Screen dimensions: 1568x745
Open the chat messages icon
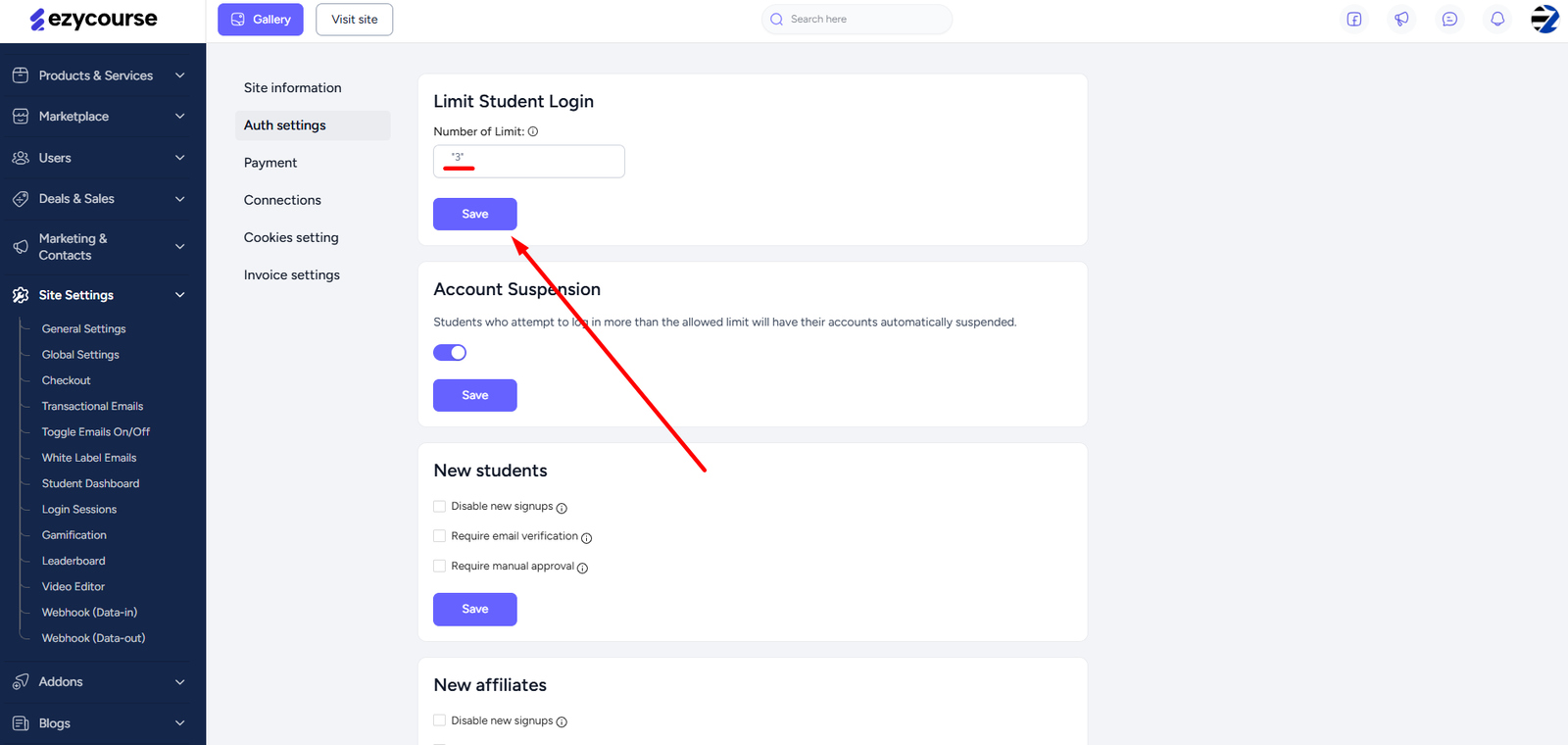1449,20
